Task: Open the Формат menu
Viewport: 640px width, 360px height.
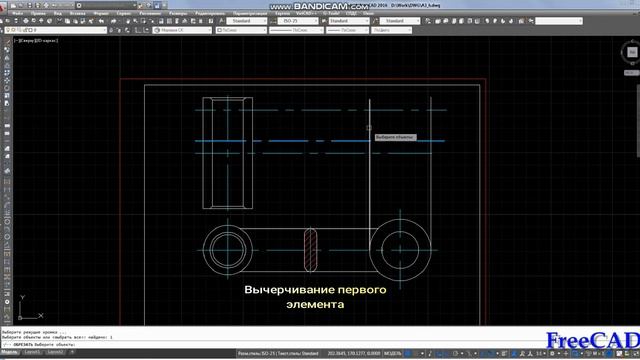Action: click(x=101, y=13)
